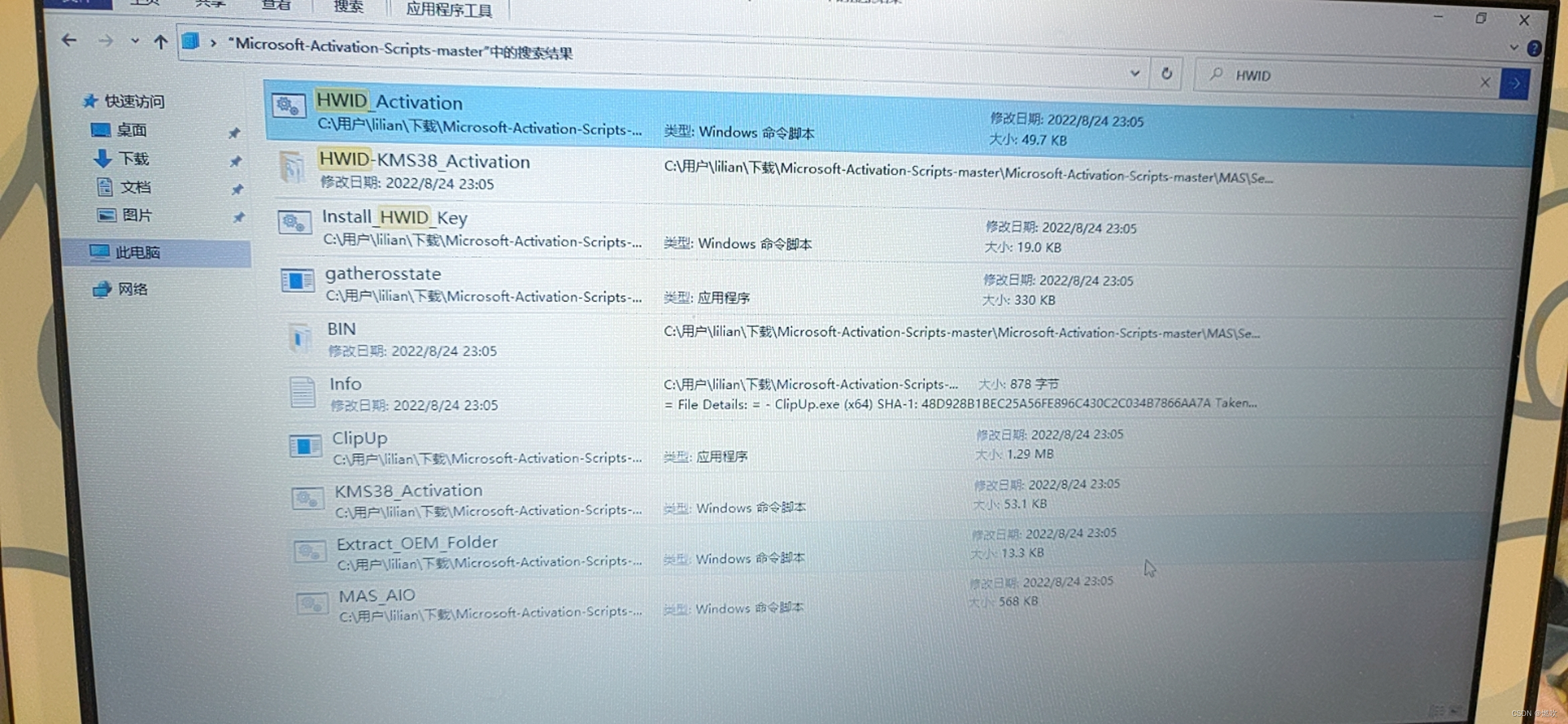Viewport: 1568px width, 724px height.
Task: Click the blue search go arrow
Action: pos(1514,84)
